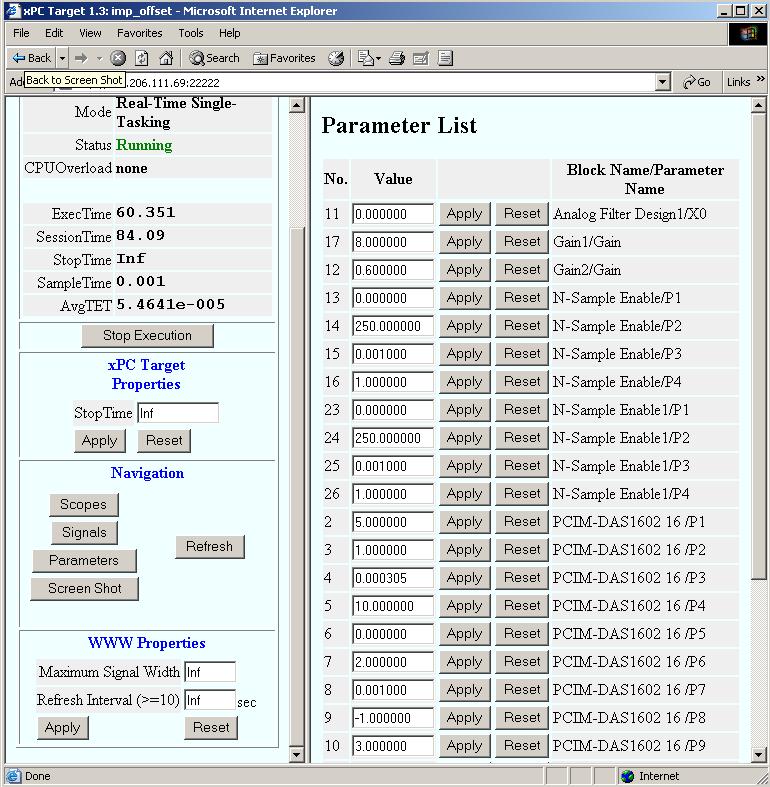Click the status bar page Done icon

(x=14, y=776)
